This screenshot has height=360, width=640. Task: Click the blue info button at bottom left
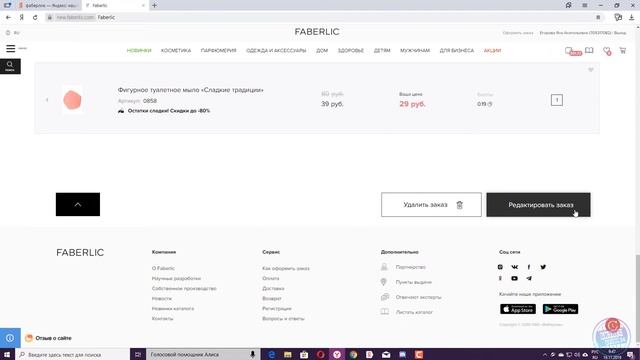[10, 338]
